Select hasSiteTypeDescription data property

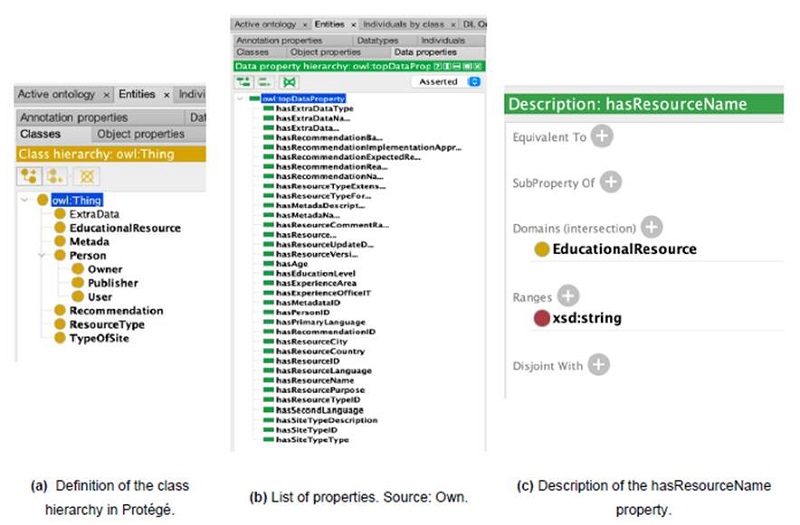[x=327, y=420]
